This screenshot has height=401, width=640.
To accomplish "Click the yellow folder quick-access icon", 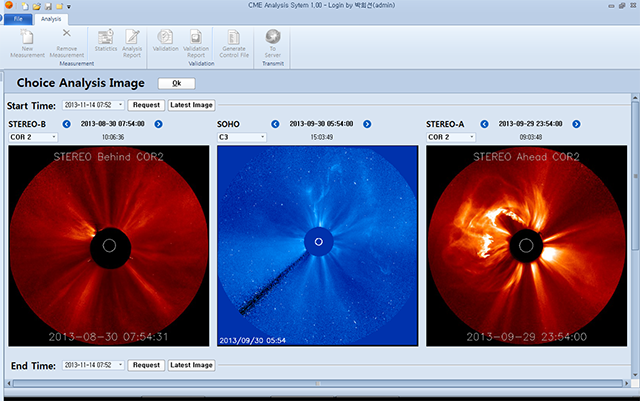I will (59, 6).
